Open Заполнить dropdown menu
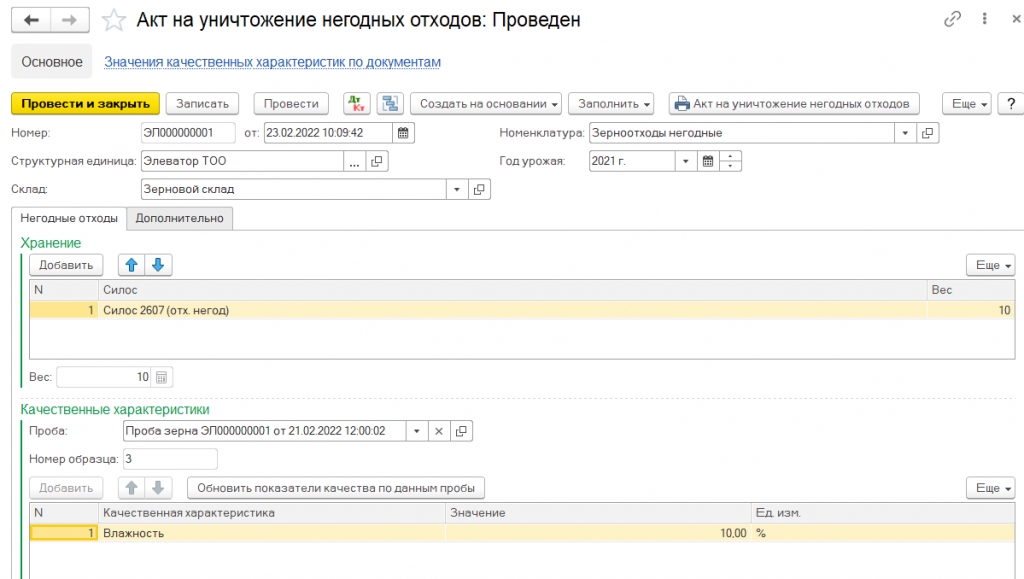 pyautogui.click(x=610, y=103)
